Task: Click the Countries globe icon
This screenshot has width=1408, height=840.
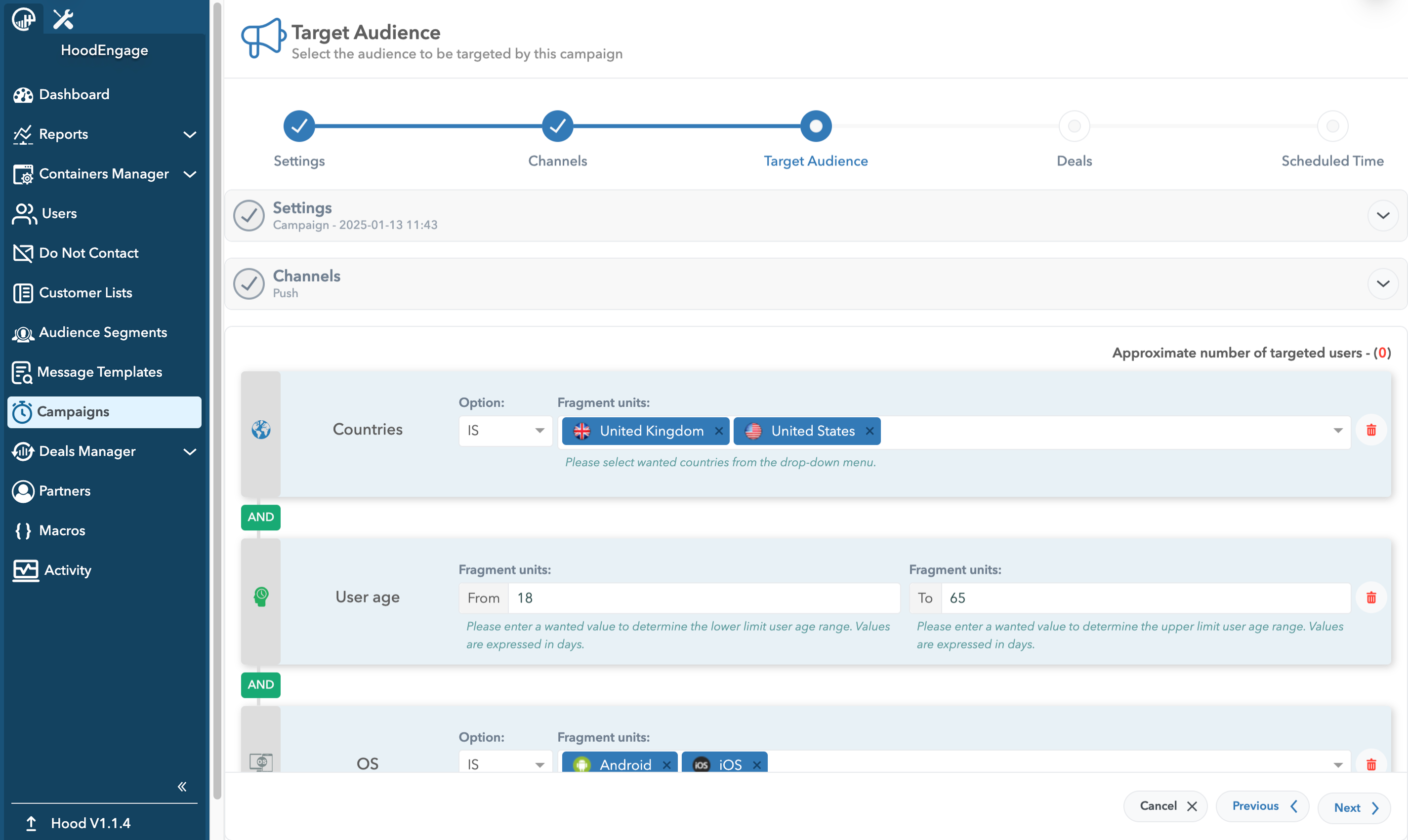Action: pyautogui.click(x=260, y=430)
